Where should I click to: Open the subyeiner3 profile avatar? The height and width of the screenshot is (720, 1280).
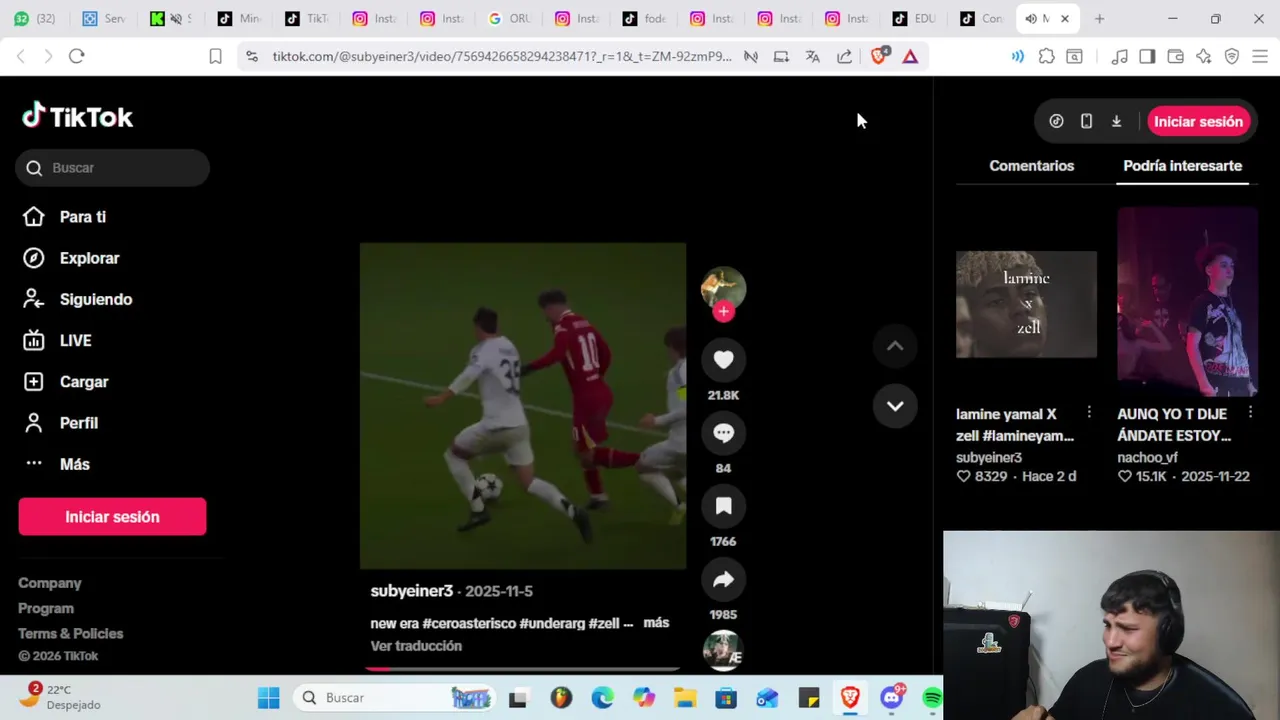(x=723, y=288)
